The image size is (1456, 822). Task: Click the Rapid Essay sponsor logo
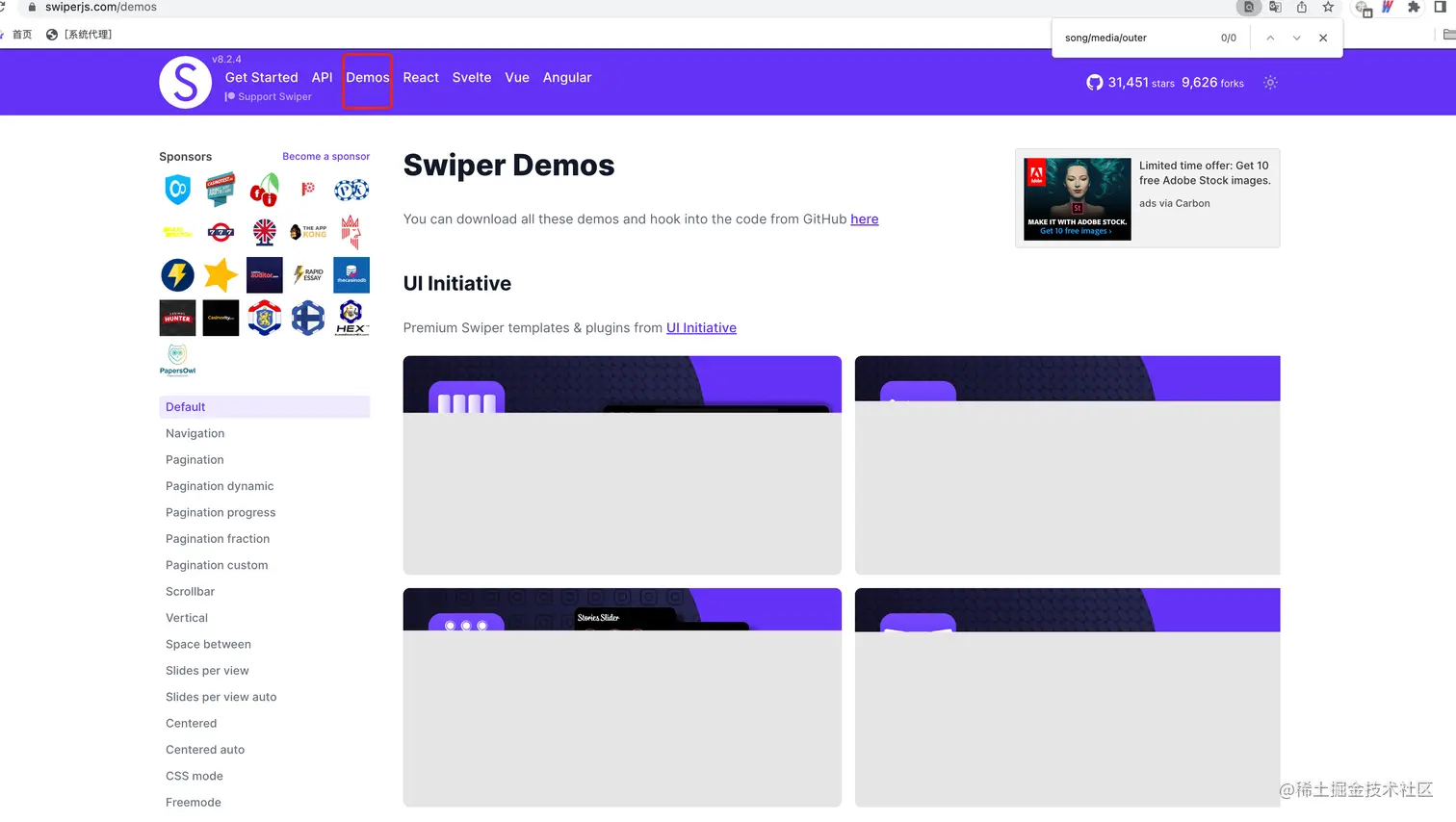coord(308,274)
